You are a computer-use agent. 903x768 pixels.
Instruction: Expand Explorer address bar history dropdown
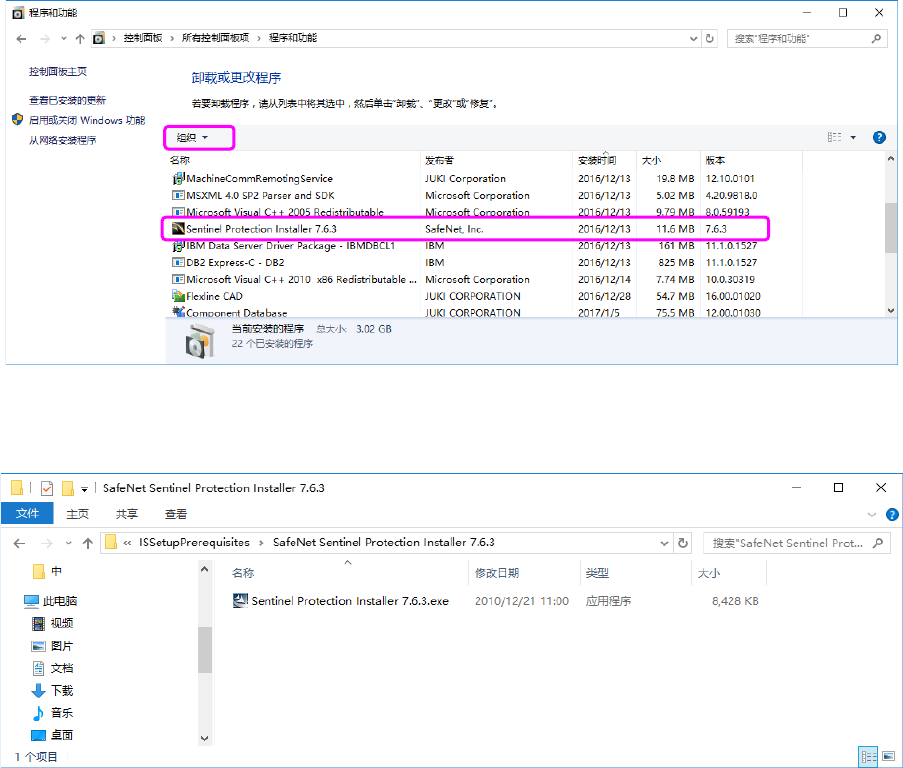664,543
